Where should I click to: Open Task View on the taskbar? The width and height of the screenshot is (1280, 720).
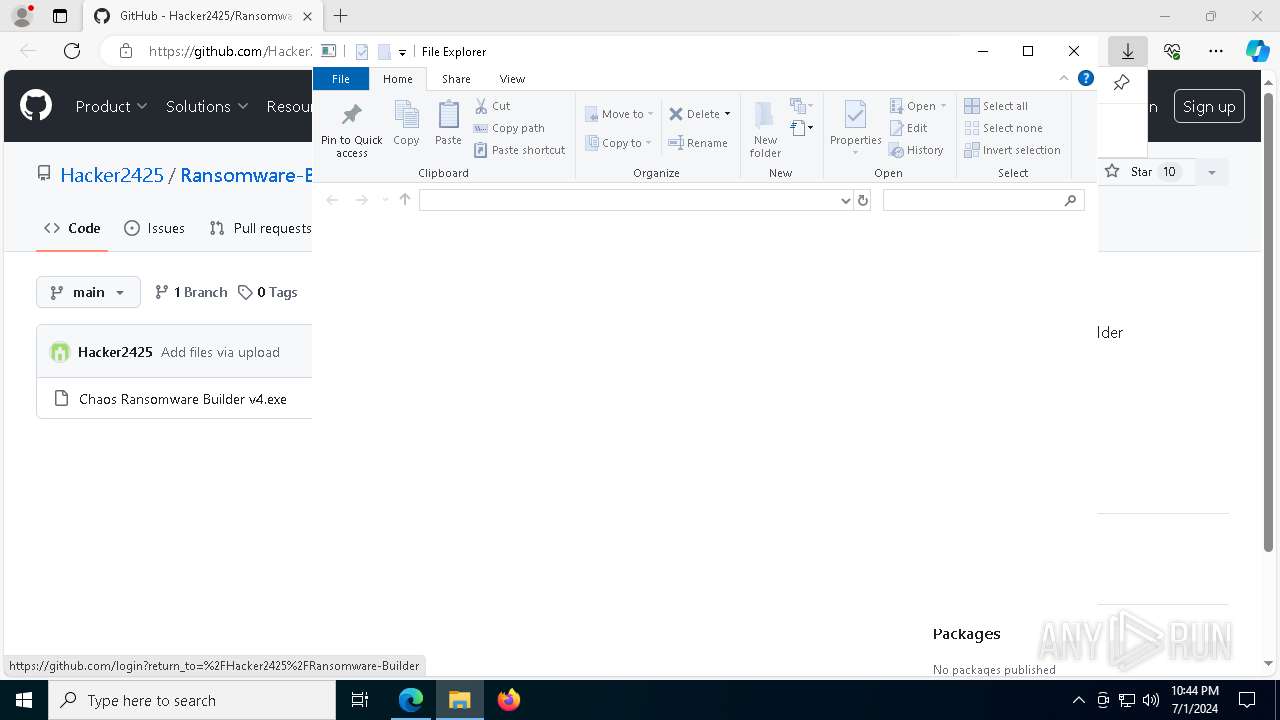(360, 700)
